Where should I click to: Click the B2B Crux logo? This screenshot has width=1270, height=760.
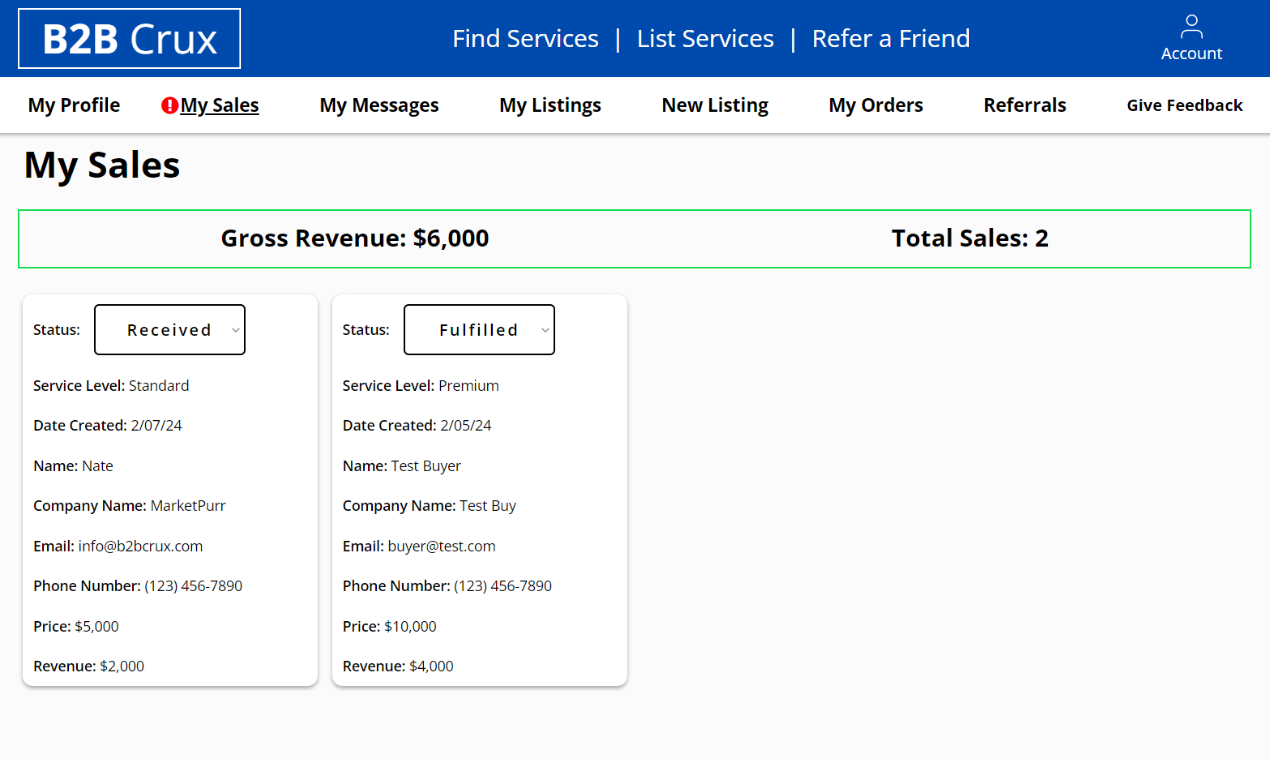click(x=129, y=38)
